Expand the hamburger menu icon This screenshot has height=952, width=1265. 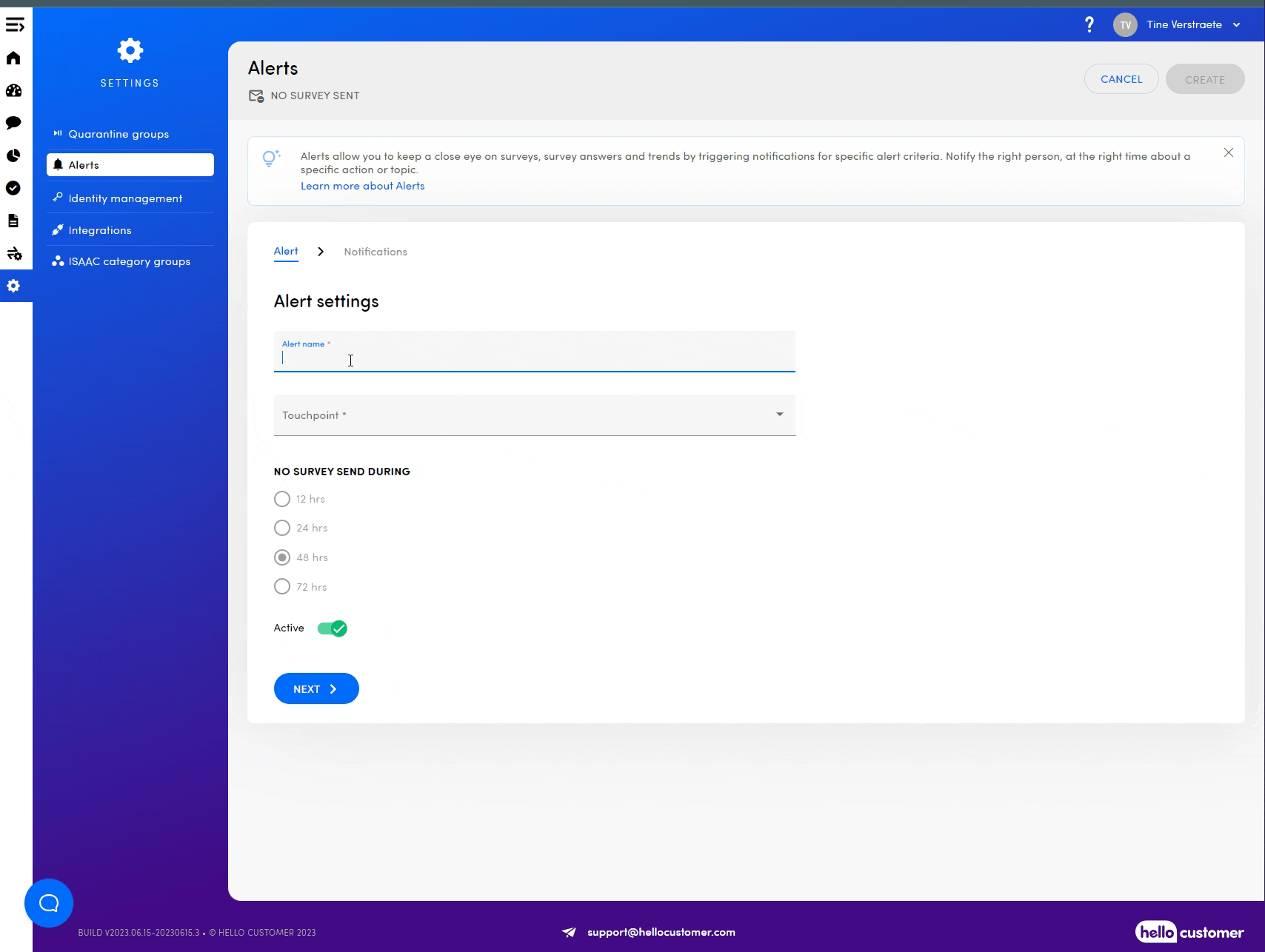pyautogui.click(x=15, y=25)
